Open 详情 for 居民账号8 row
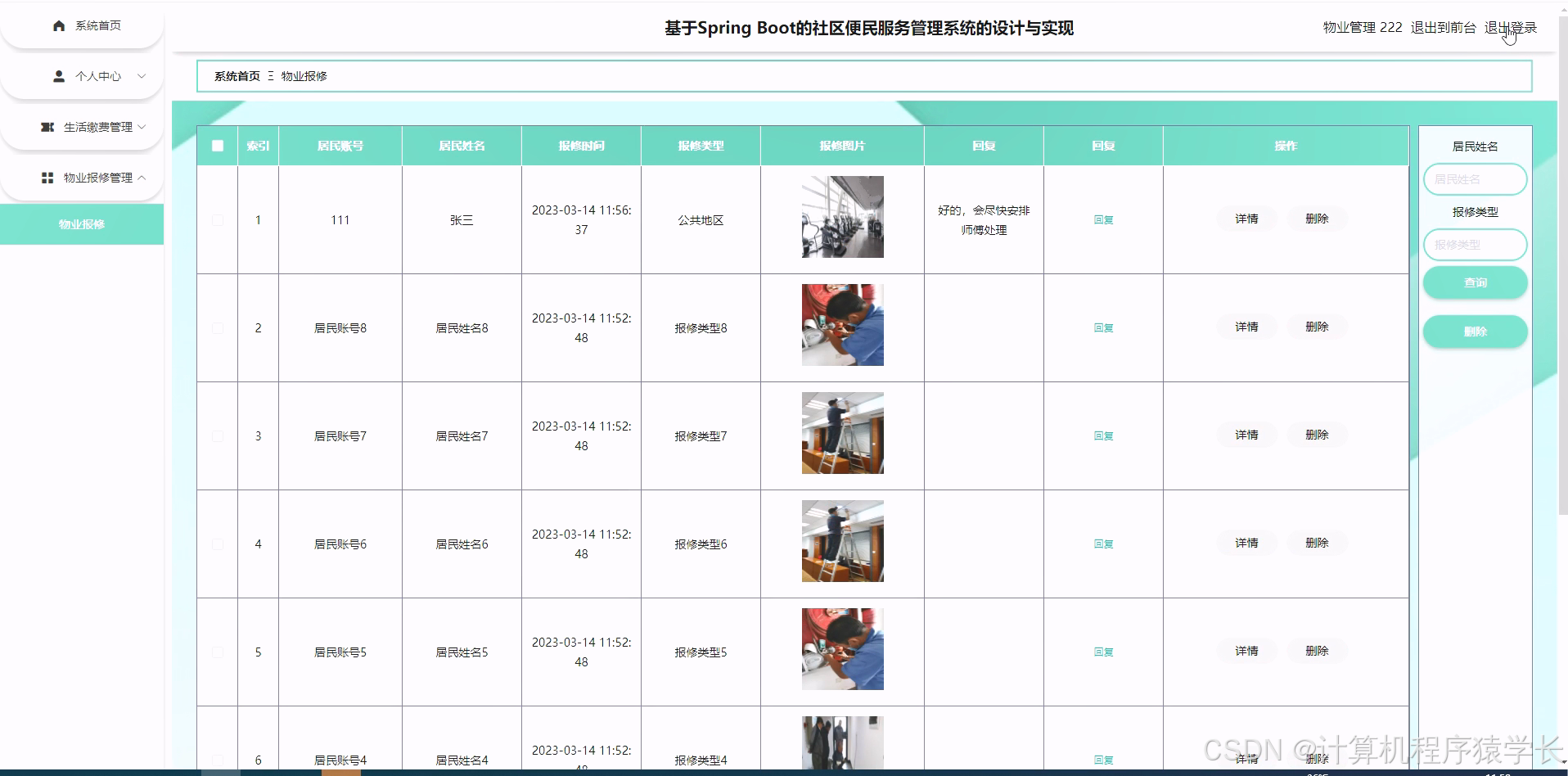This screenshot has width=1568, height=776. click(x=1246, y=327)
